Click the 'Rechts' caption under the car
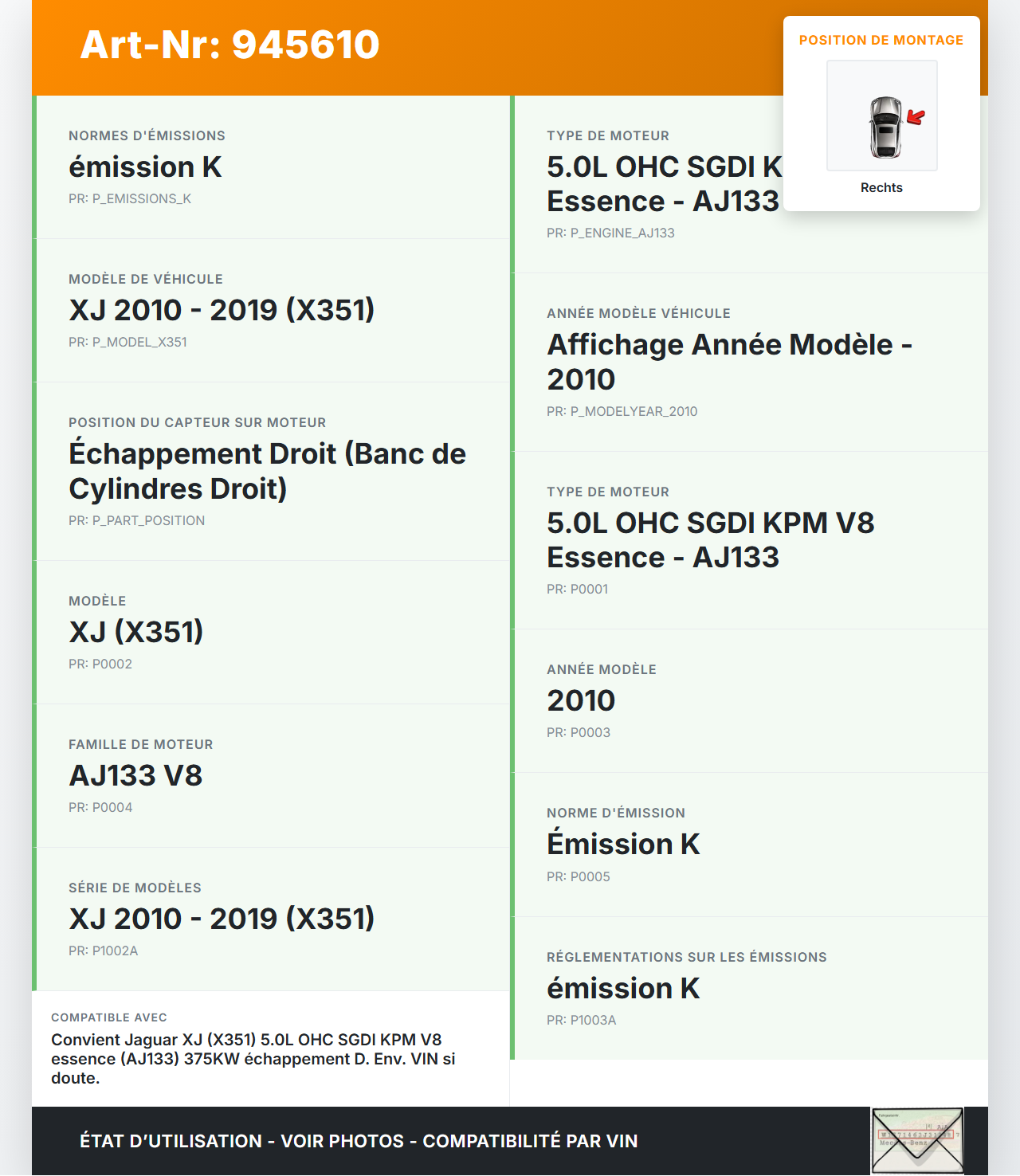This screenshot has width=1020, height=1176. (x=881, y=187)
